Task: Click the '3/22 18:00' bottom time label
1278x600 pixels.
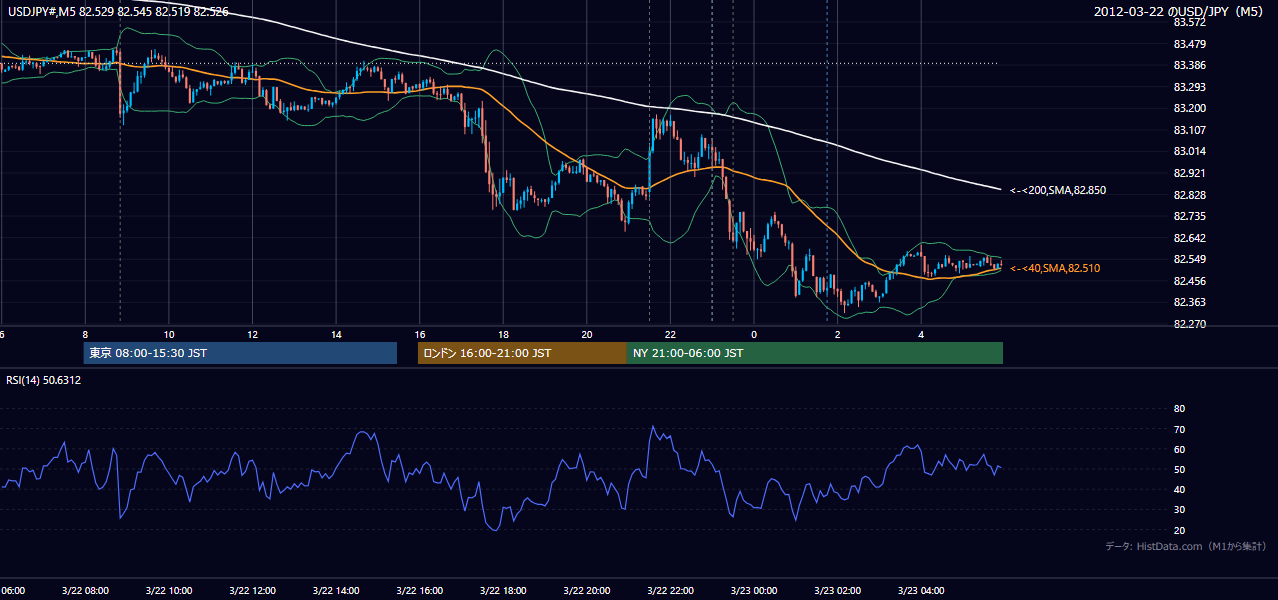Action: (x=503, y=590)
